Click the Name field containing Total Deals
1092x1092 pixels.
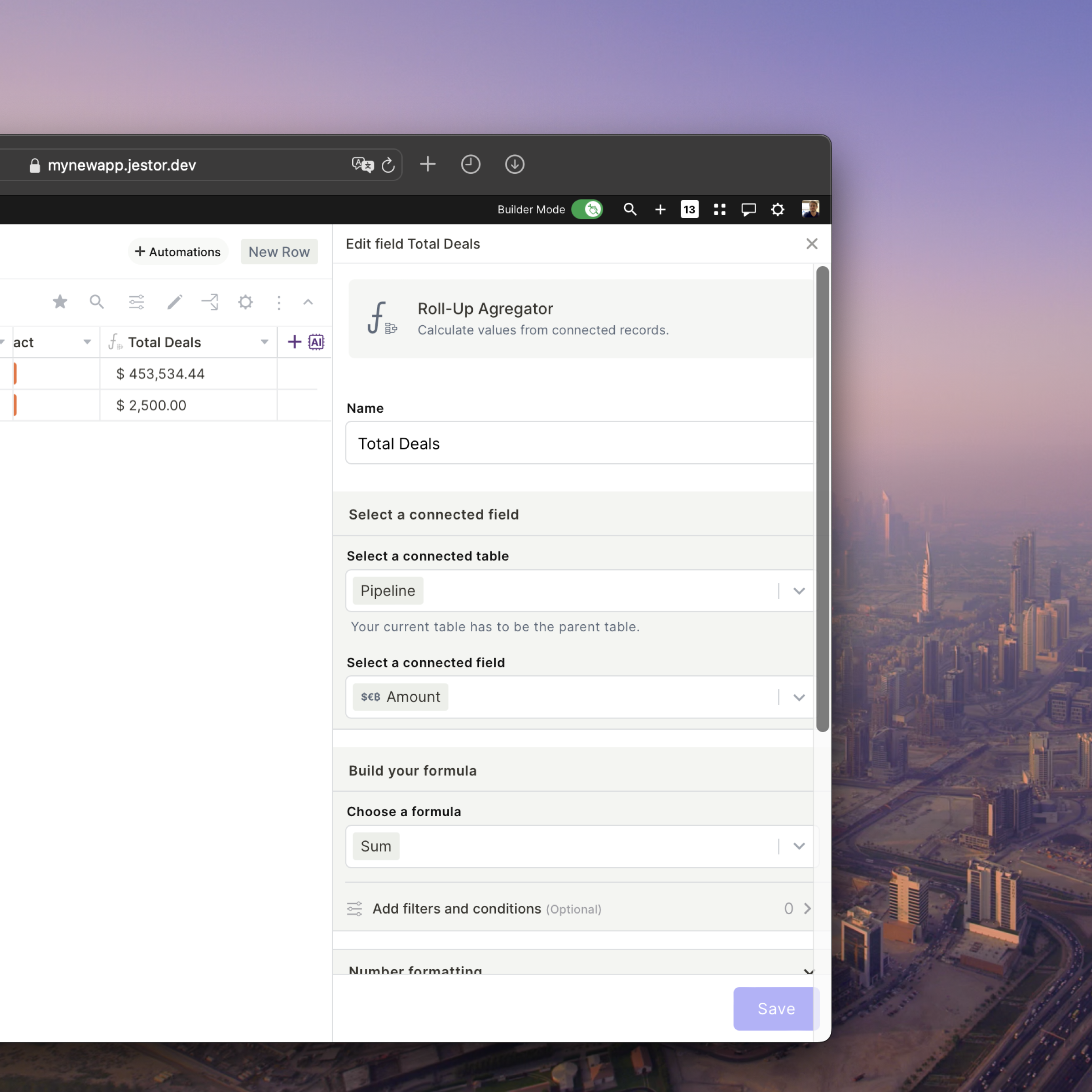pyautogui.click(x=579, y=443)
